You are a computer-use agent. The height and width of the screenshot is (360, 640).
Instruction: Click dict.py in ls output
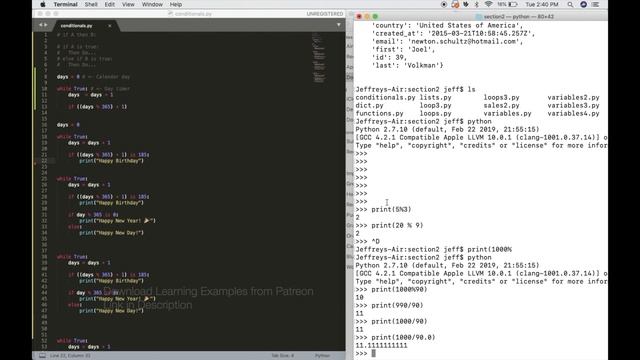point(369,105)
